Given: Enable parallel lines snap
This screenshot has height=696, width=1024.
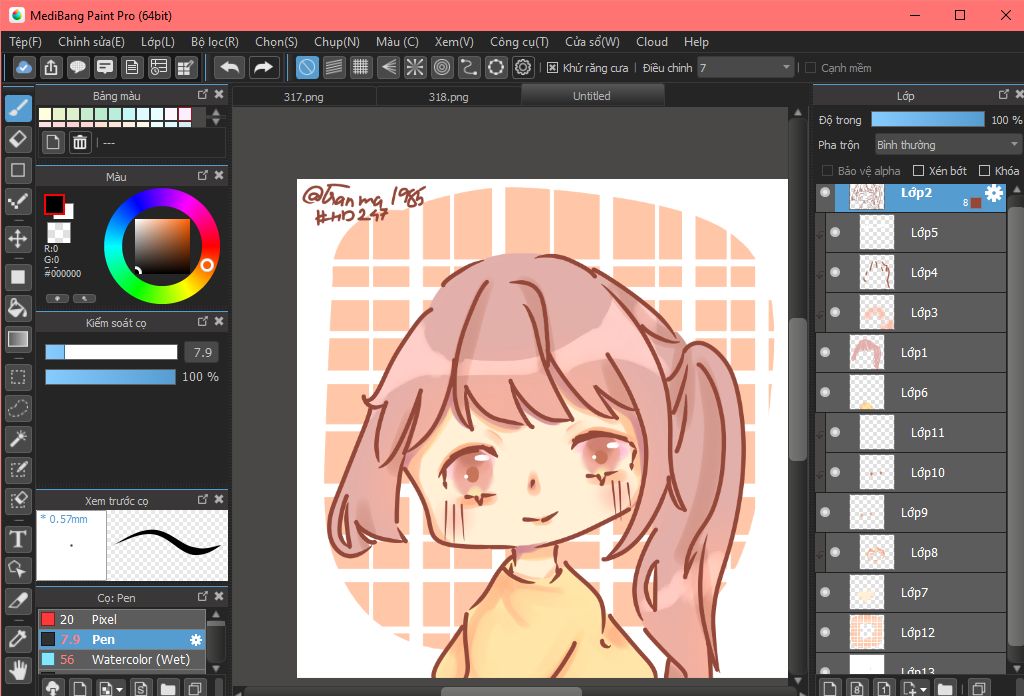Looking at the screenshot, I should coord(334,67).
